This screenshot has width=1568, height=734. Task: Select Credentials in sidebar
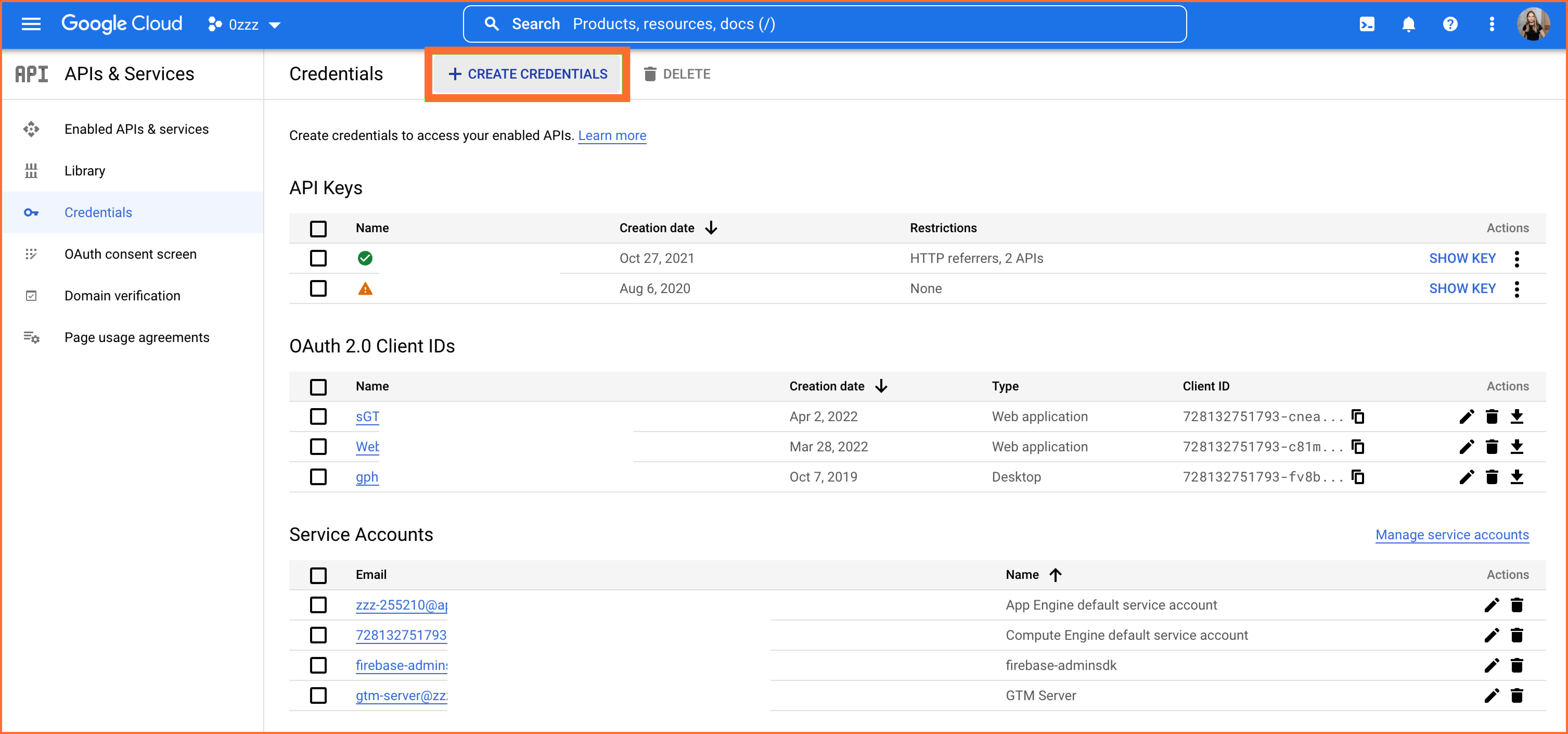[133, 213]
